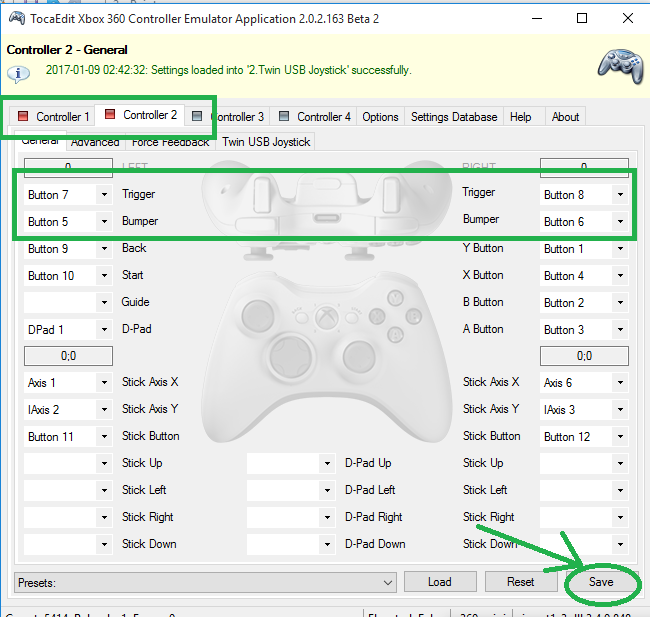This screenshot has height=617, width=650.
Task: Click the red status icon on Controller 2 tab
Action: [x=110, y=114]
